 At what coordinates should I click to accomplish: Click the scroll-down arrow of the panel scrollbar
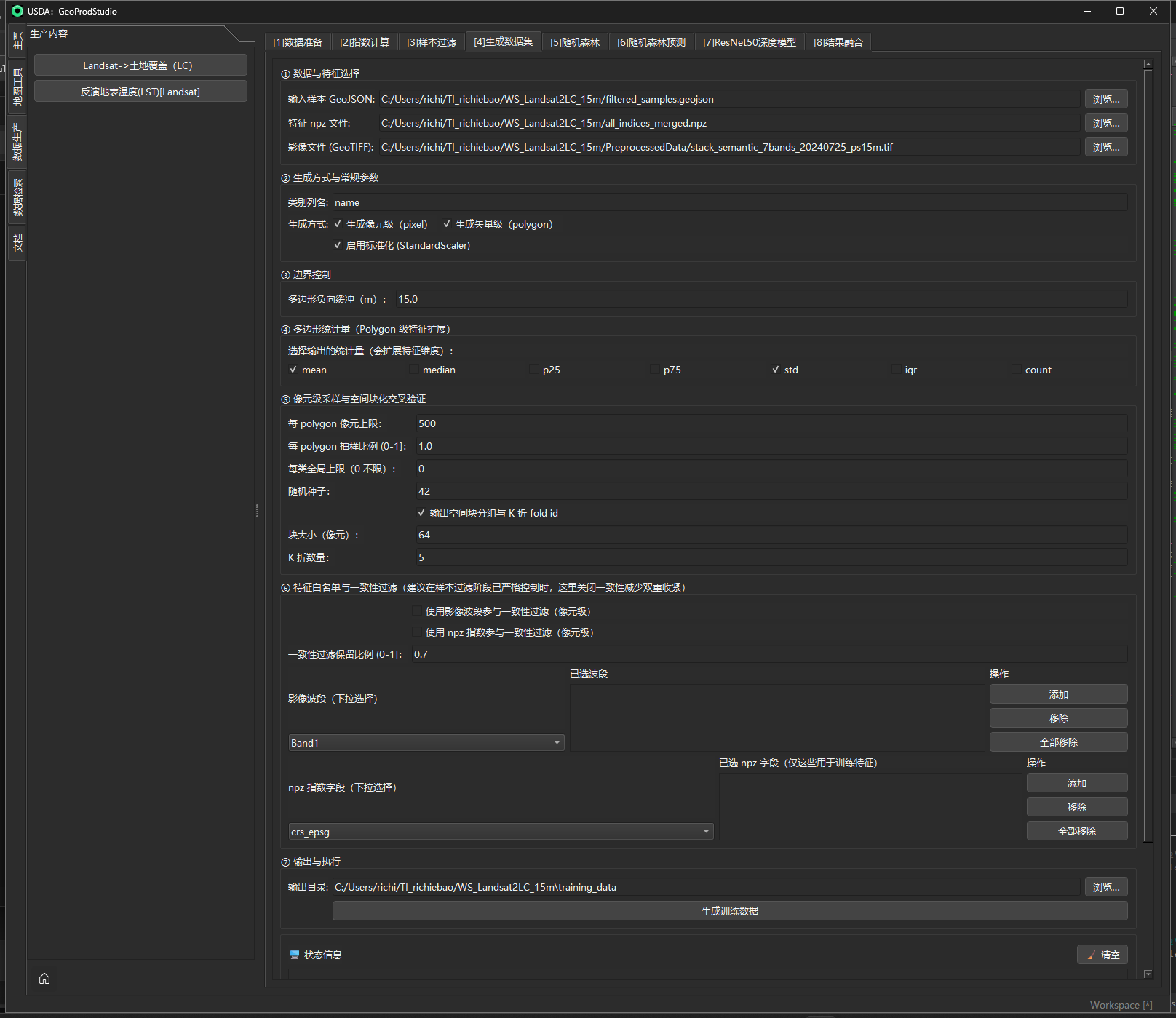(1148, 974)
